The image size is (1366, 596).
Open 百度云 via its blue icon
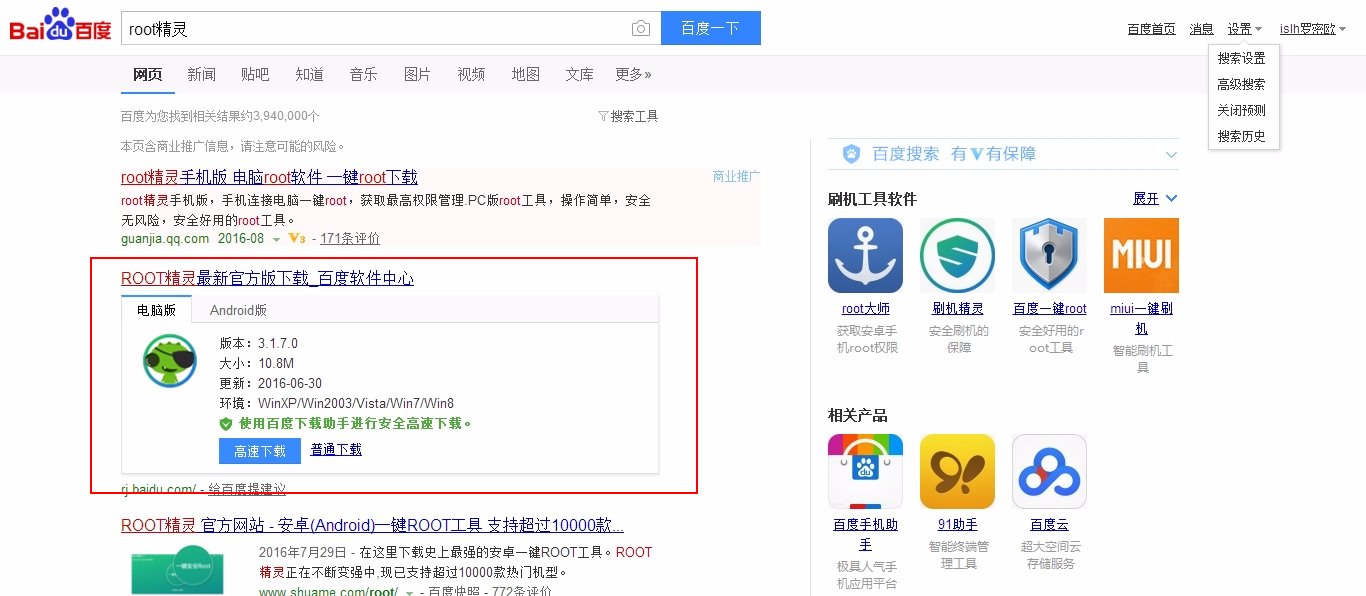[1049, 470]
